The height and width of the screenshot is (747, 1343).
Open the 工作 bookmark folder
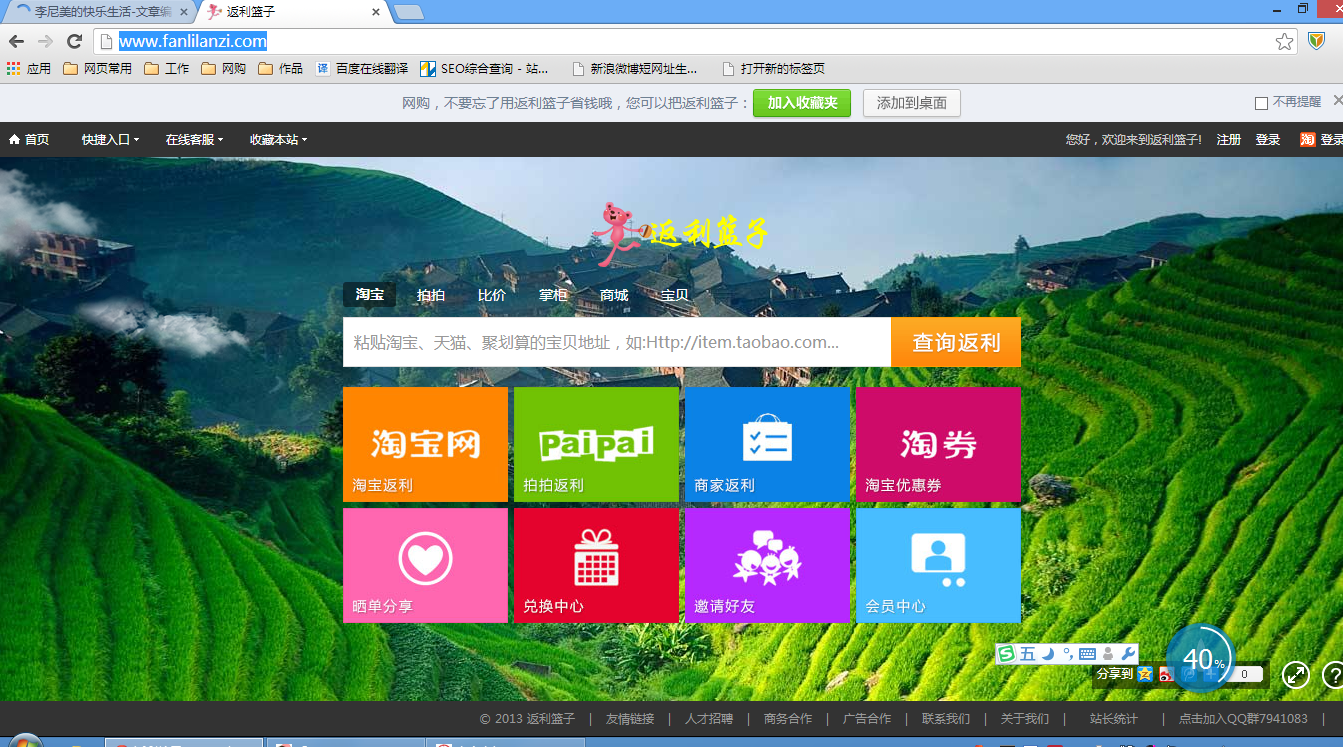pos(167,69)
